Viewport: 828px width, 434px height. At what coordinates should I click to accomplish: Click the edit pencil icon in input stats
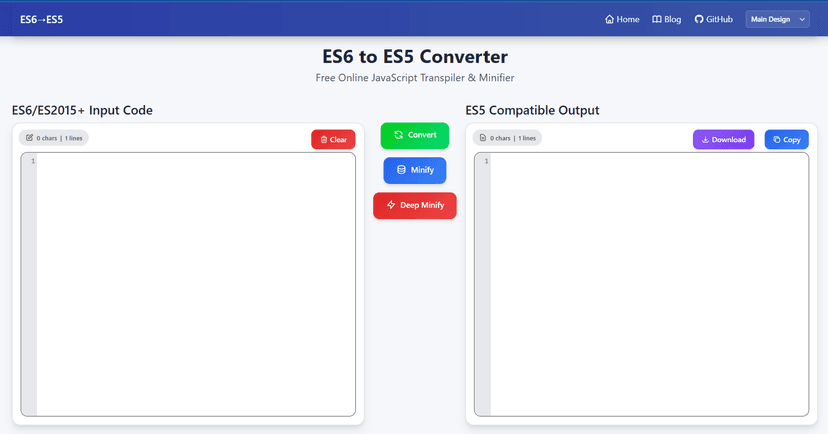click(30, 138)
